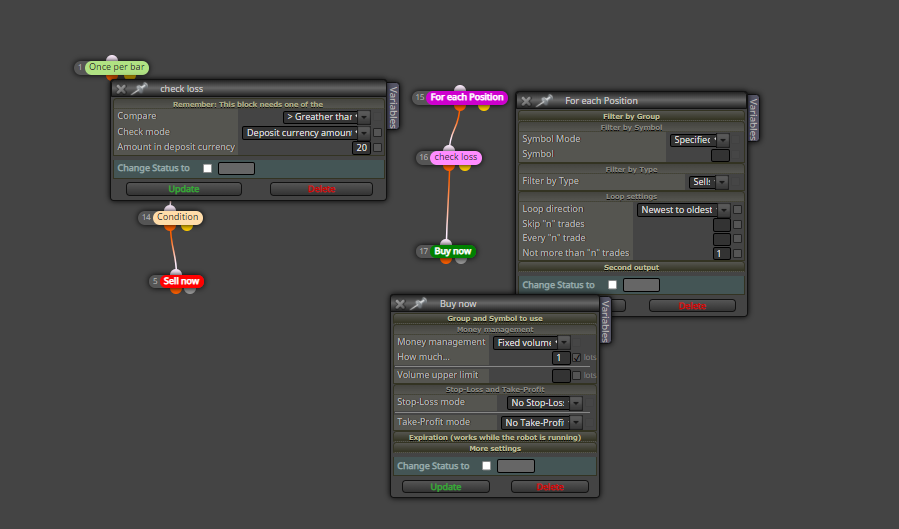Click Update in Buy now panel

pyautogui.click(x=445, y=487)
